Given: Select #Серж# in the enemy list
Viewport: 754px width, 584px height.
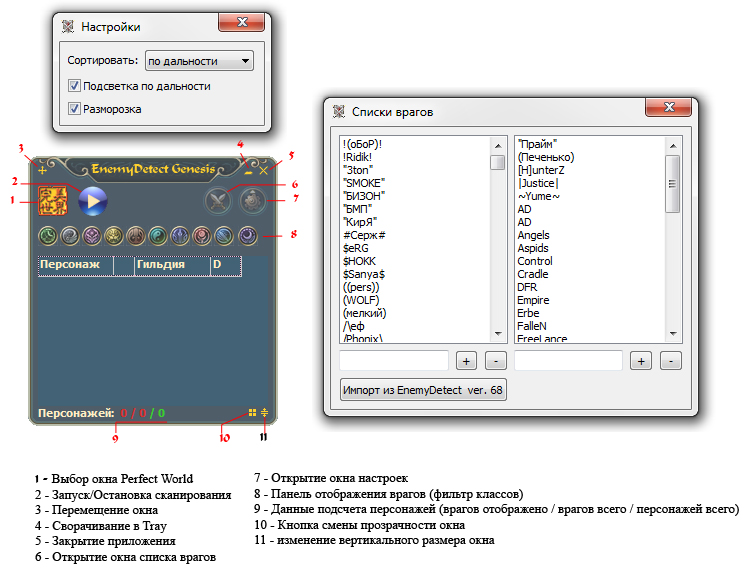Looking at the screenshot, I should click(x=364, y=235).
